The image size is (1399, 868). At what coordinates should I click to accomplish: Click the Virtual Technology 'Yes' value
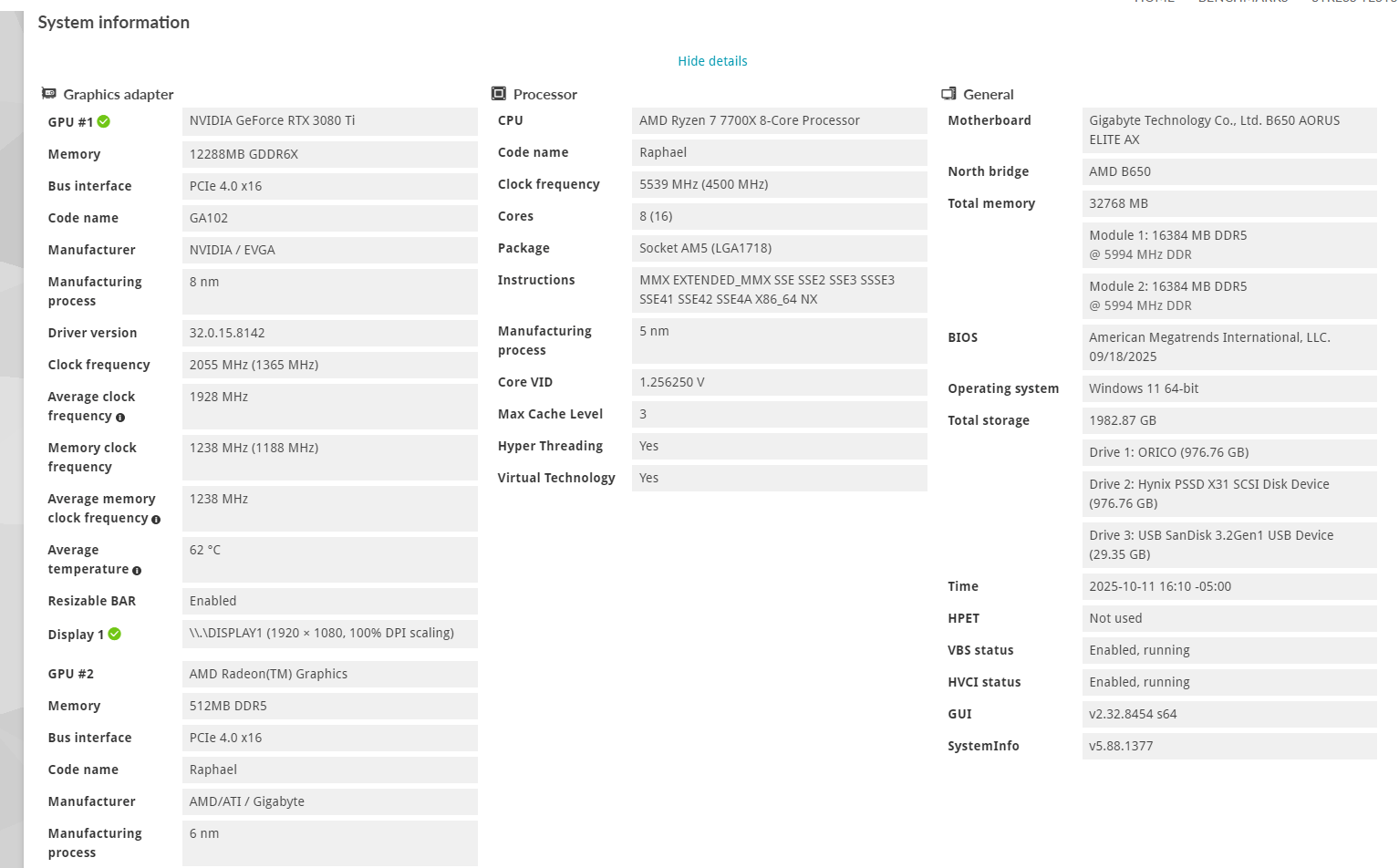tap(780, 478)
